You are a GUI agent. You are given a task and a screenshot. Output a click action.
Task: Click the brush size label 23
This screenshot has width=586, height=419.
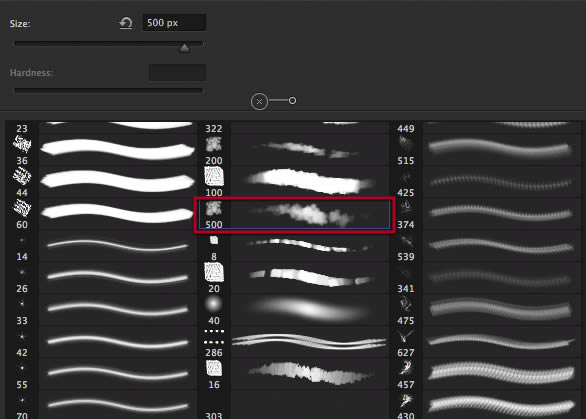pos(22,129)
